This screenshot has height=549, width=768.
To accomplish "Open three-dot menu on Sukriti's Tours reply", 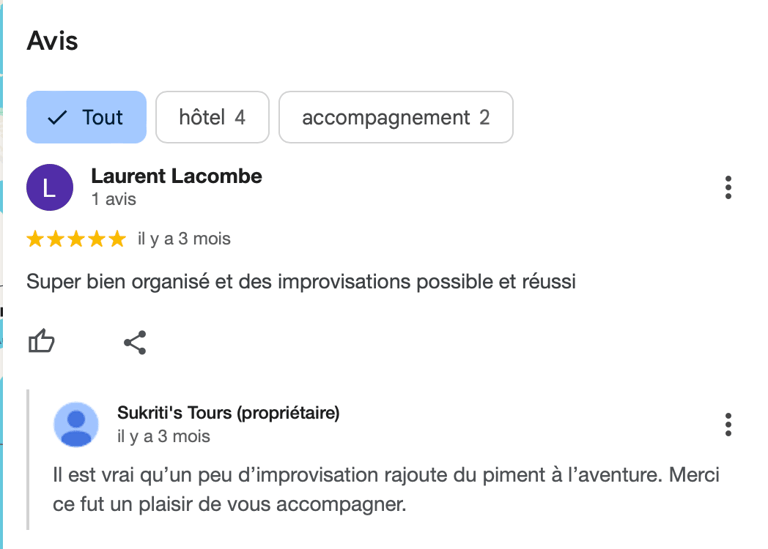I will click(728, 424).
